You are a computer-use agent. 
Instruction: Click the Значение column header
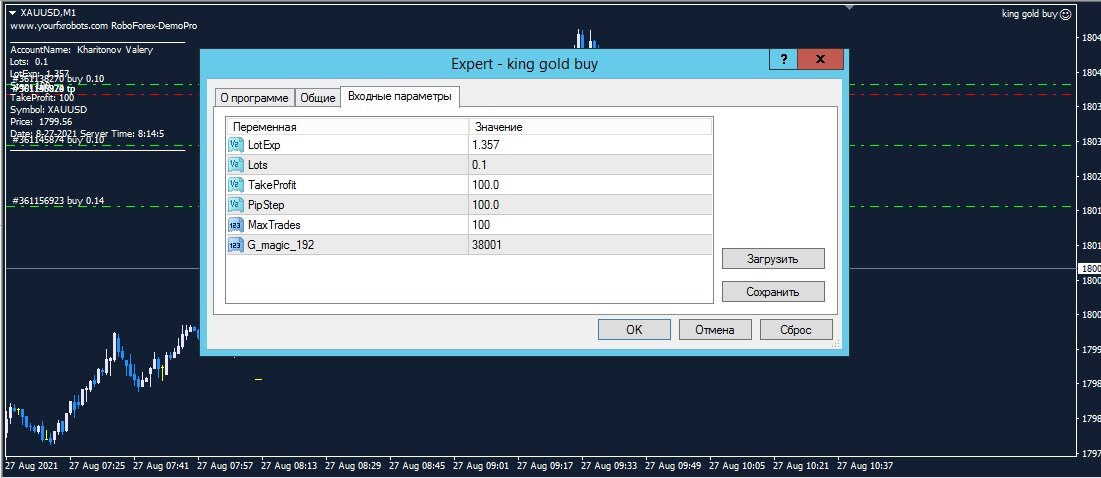tap(590, 127)
